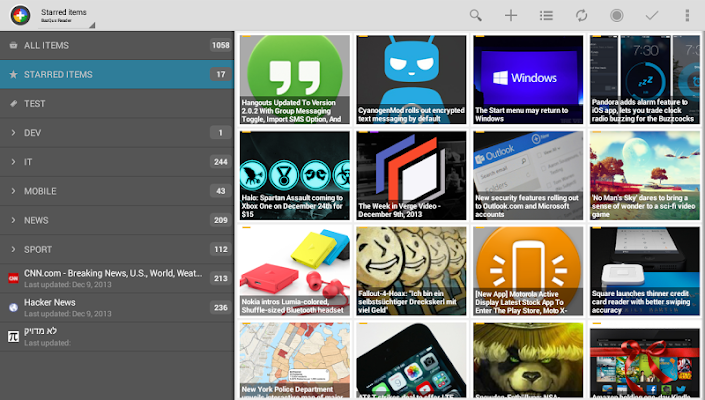Open No Man's Sky article
705x400 pixels.
point(645,175)
